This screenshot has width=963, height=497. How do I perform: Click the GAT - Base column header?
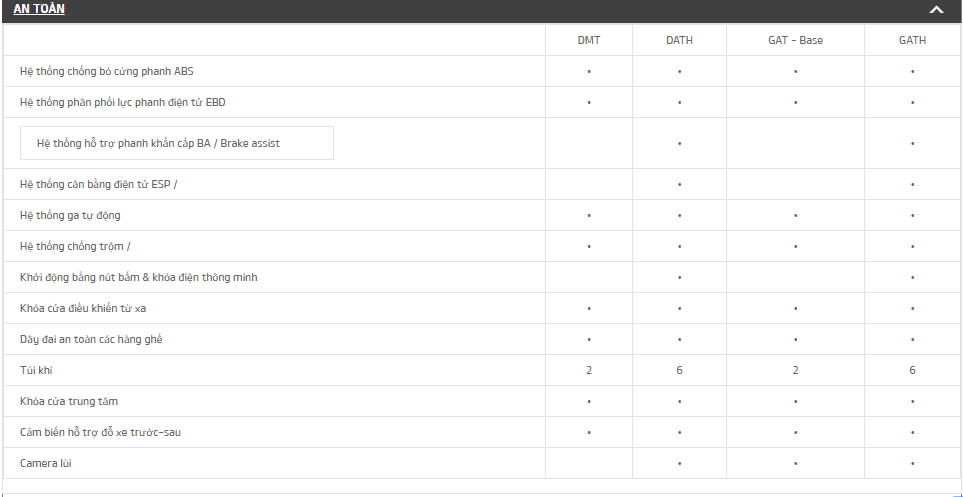tap(795, 41)
